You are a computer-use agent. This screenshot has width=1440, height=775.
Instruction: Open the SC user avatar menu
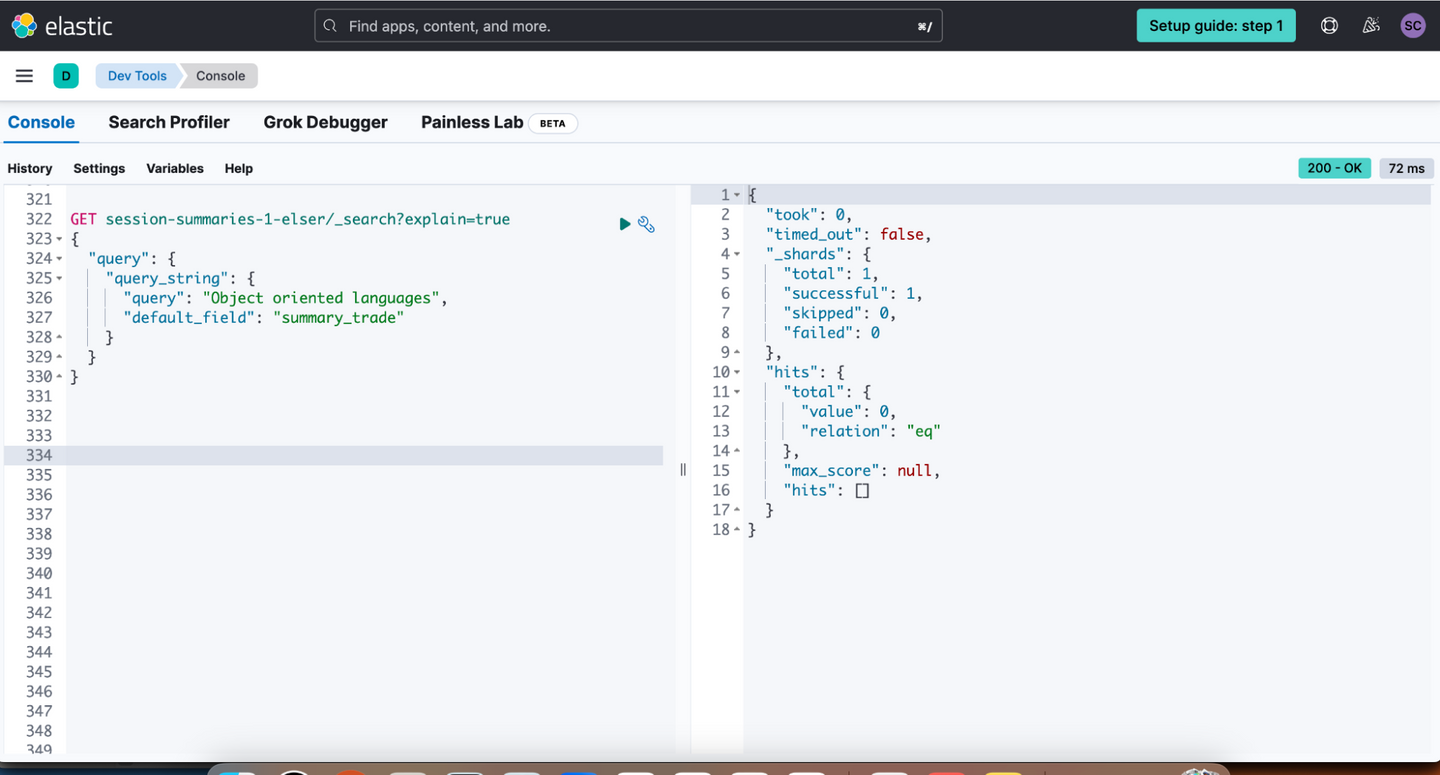(1412, 26)
